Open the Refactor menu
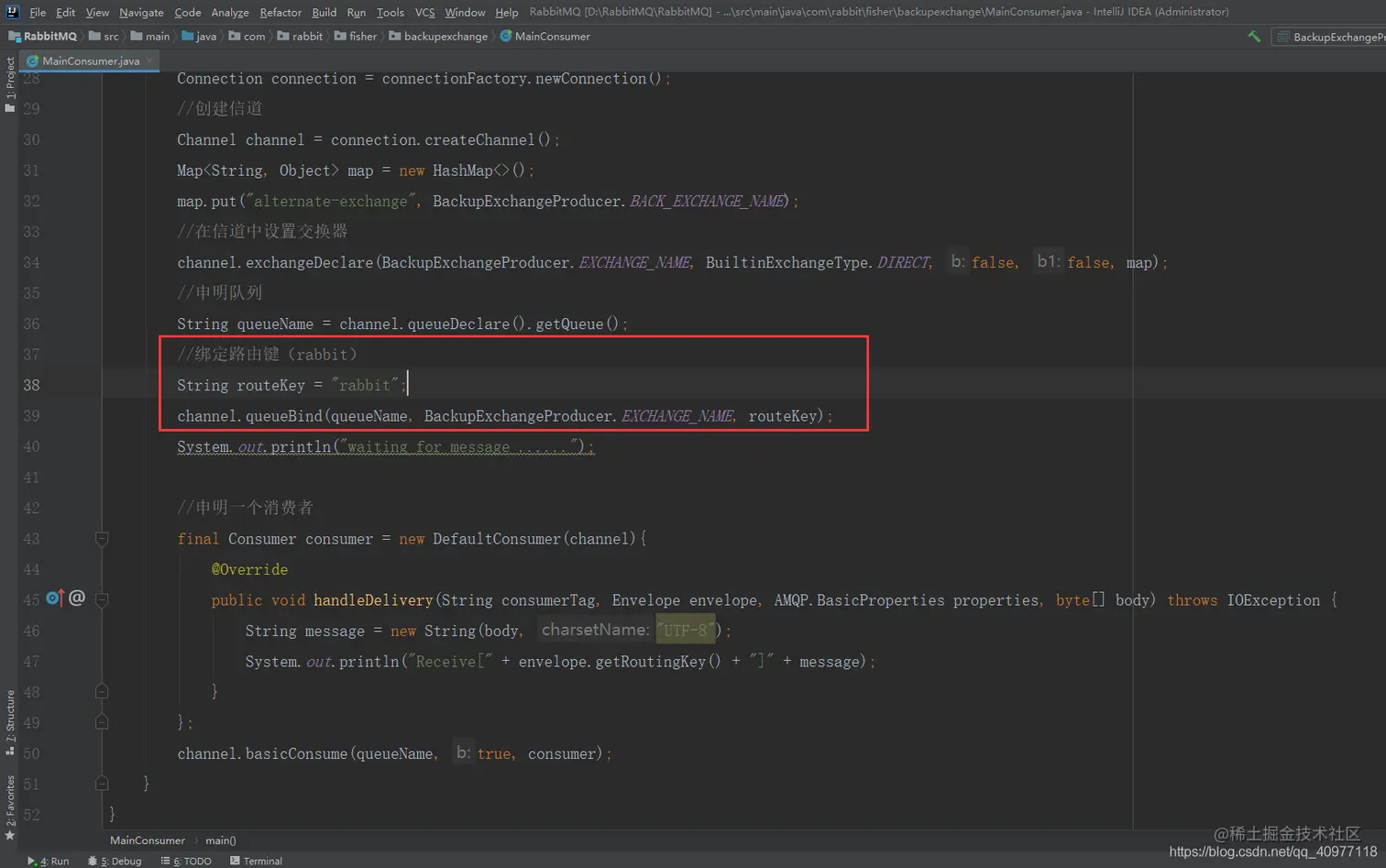This screenshot has height=868, width=1386. (x=280, y=12)
